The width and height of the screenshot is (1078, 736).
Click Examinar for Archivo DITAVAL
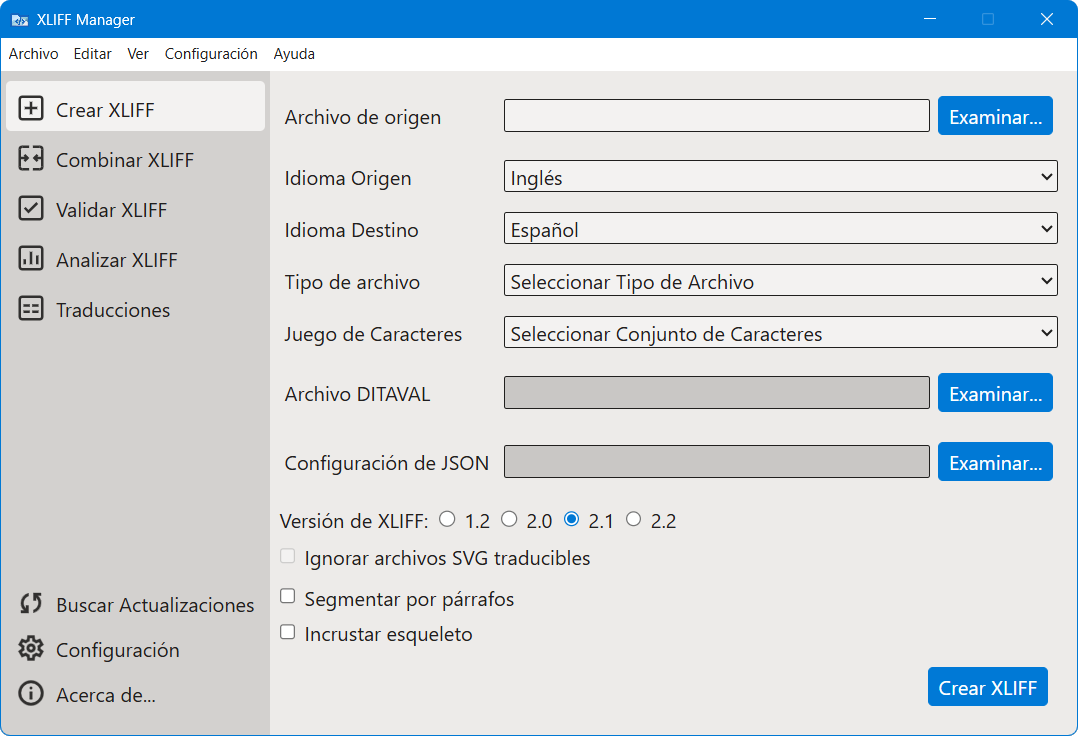pos(995,393)
